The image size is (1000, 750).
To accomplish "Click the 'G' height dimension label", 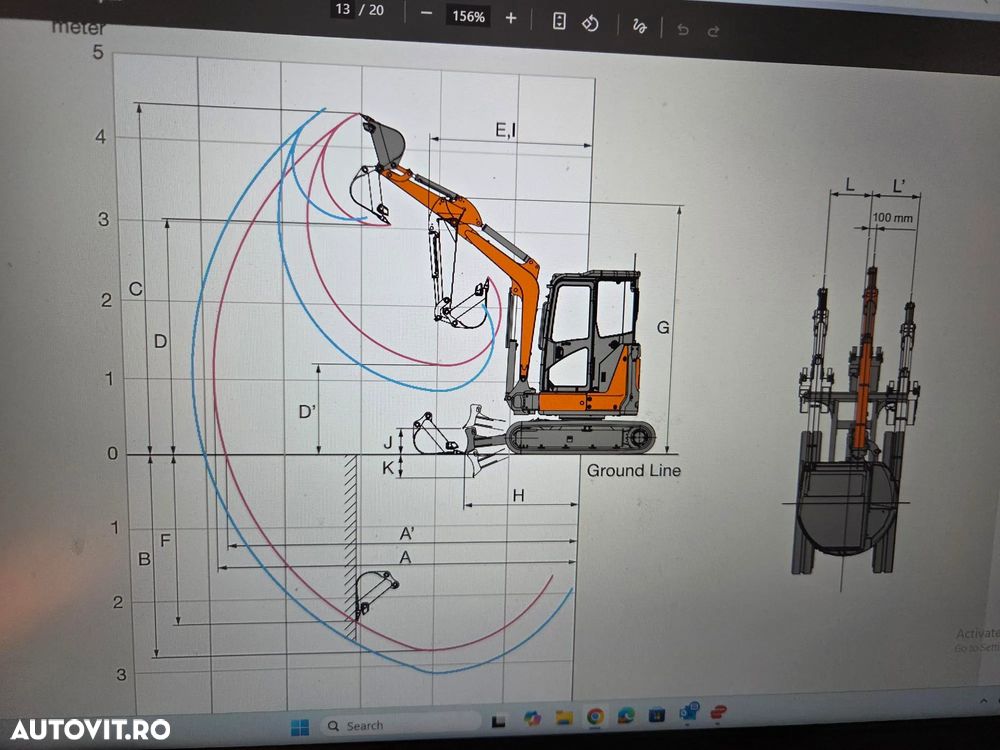I will pyautogui.click(x=663, y=327).
